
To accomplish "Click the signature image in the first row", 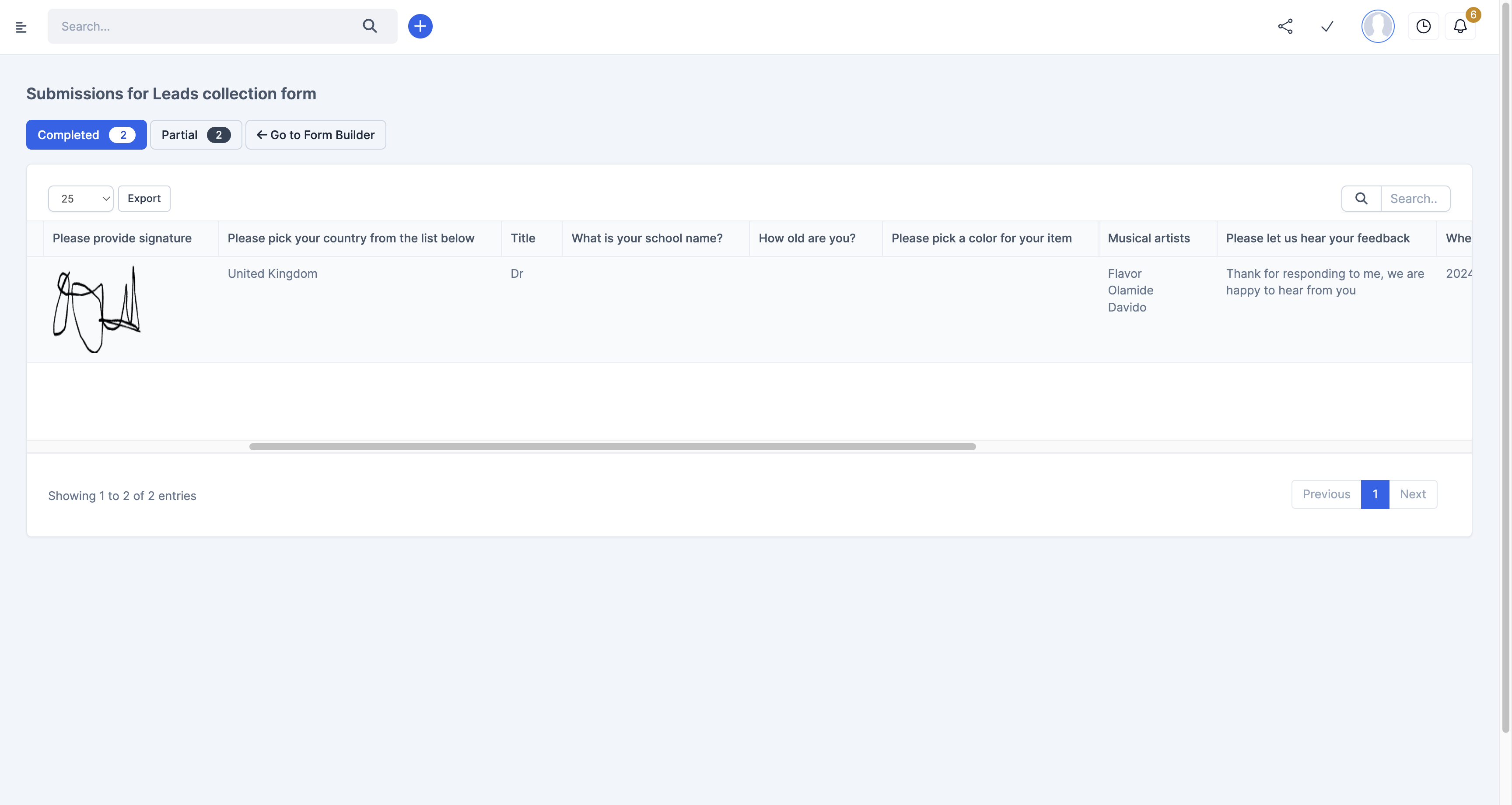I will [96, 309].
